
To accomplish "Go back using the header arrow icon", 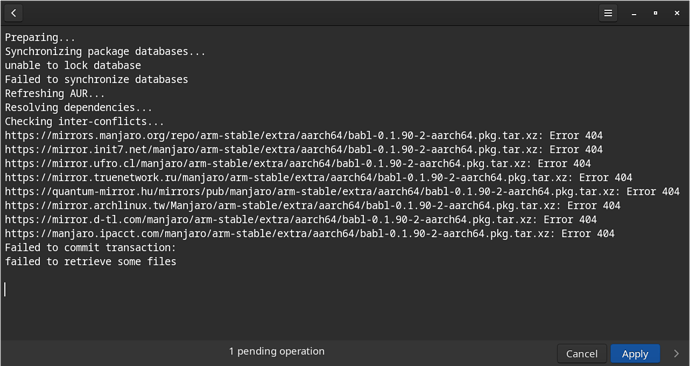I will pos(14,13).
